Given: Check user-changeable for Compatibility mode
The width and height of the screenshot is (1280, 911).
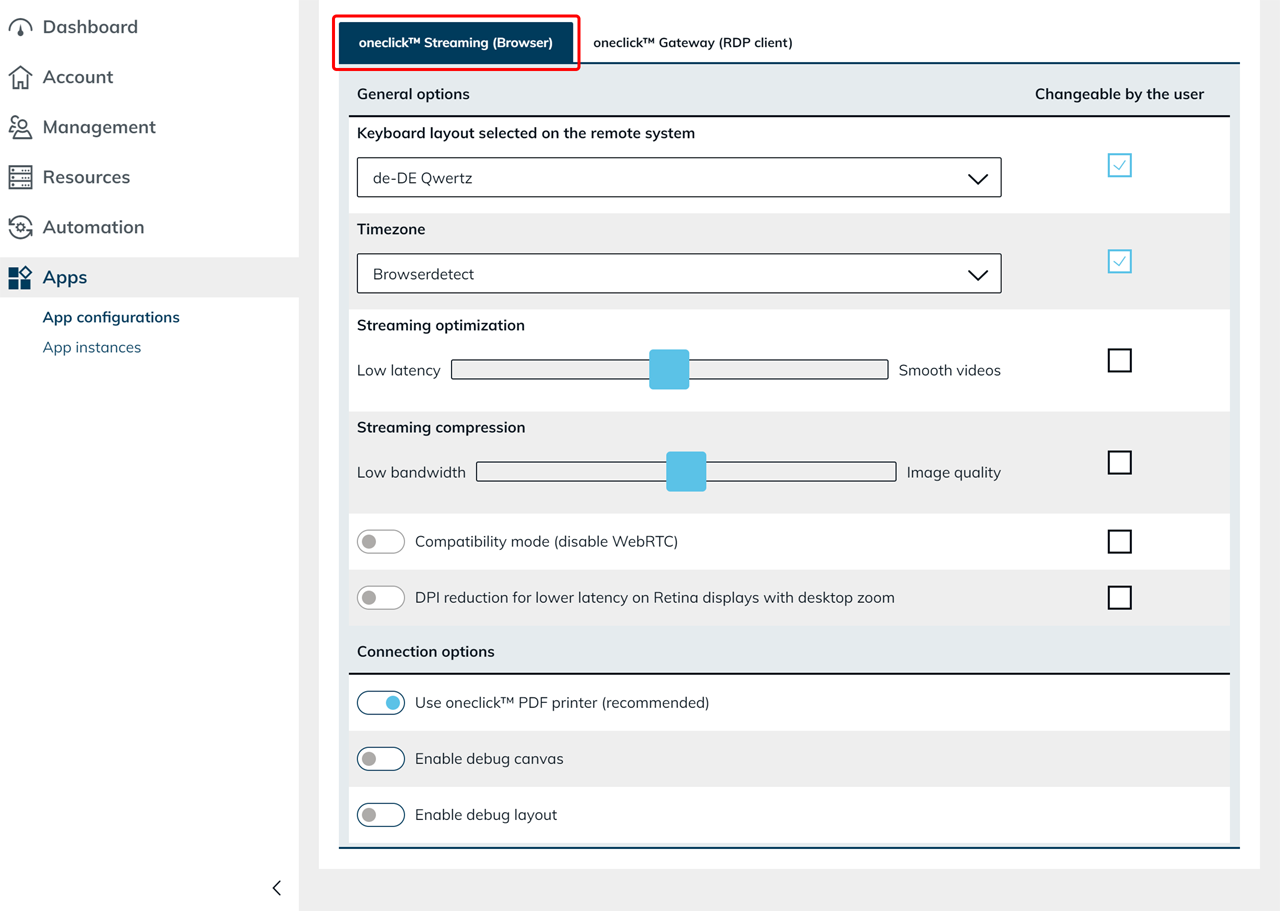Looking at the screenshot, I should pos(1120,541).
